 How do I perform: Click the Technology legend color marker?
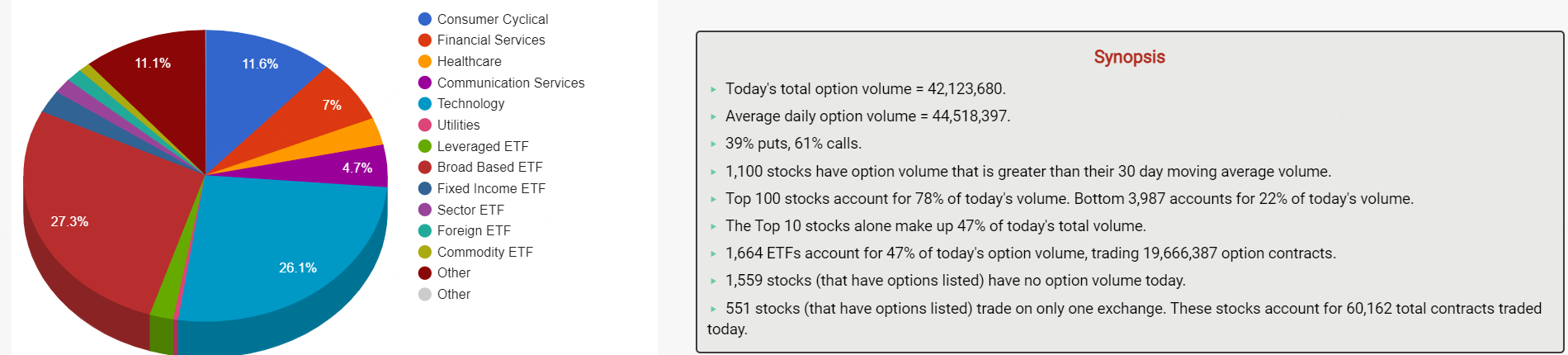coord(425,103)
